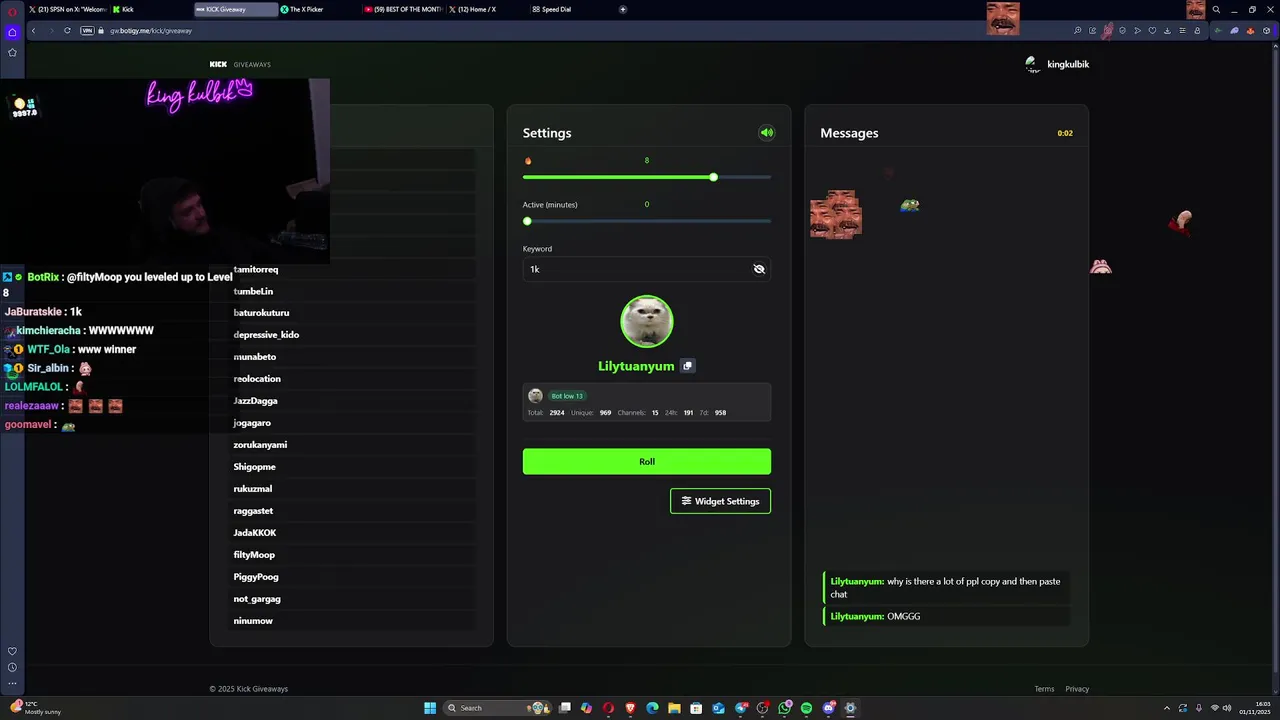The image size is (1280, 720).
Task: Select participant Shigopme
Action: pos(254,467)
